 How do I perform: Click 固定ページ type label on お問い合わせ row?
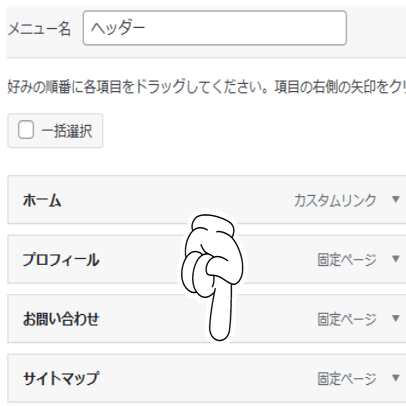pyautogui.click(x=347, y=319)
